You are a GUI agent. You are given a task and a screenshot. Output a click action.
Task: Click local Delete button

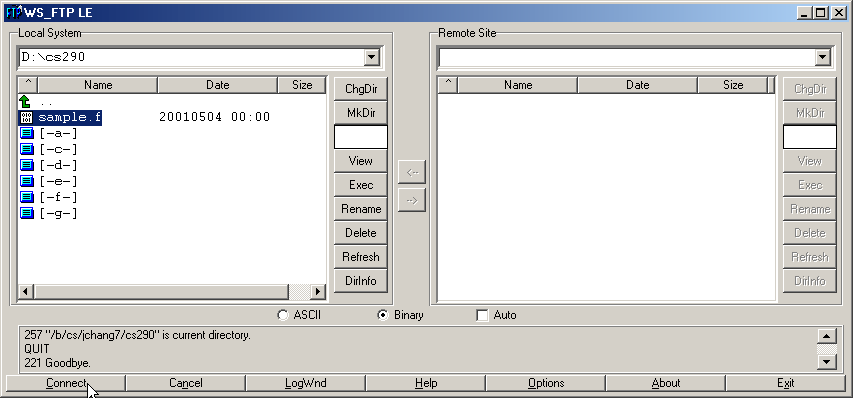pos(361,233)
